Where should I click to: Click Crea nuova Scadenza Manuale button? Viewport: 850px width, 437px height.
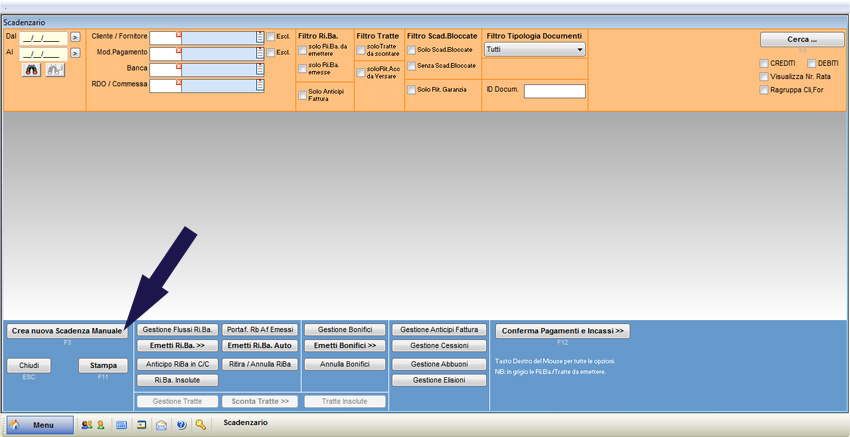point(67,330)
